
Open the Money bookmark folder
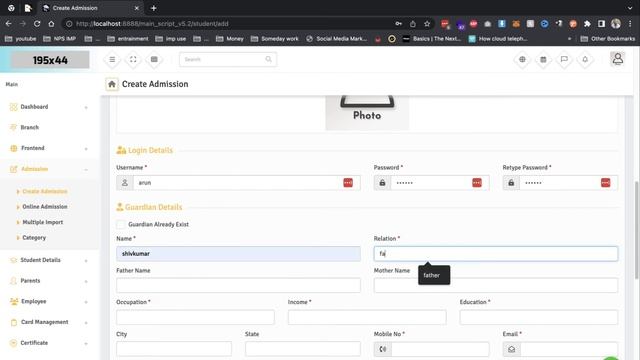pos(230,39)
